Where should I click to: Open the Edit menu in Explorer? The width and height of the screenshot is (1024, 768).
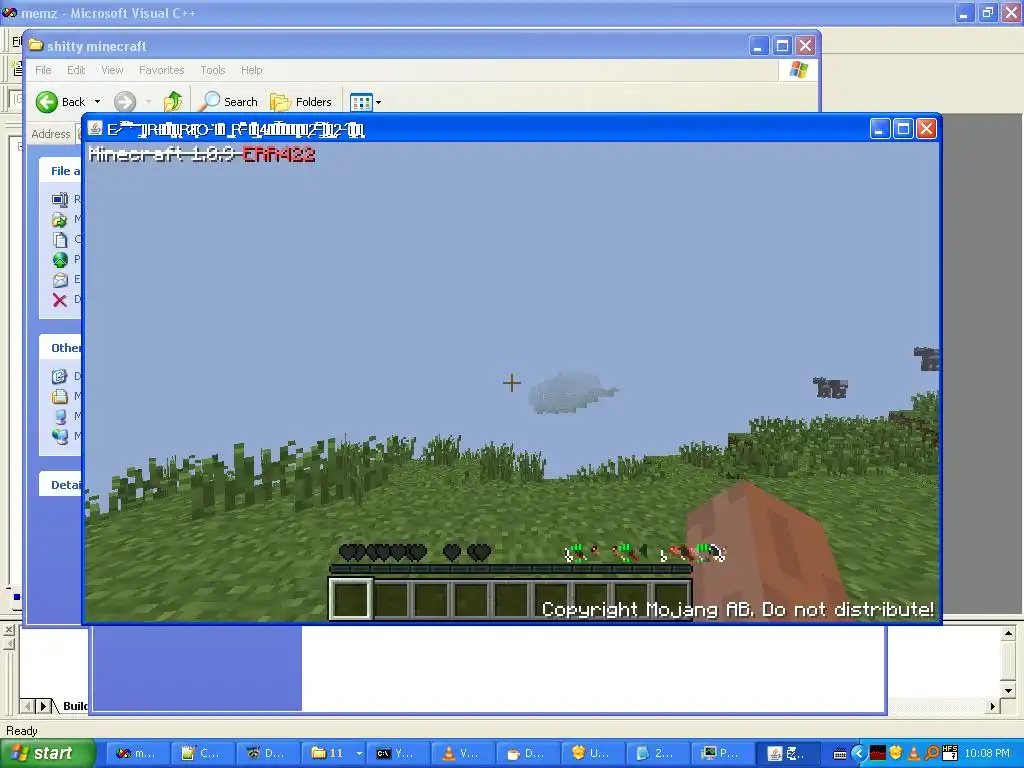[76, 70]
